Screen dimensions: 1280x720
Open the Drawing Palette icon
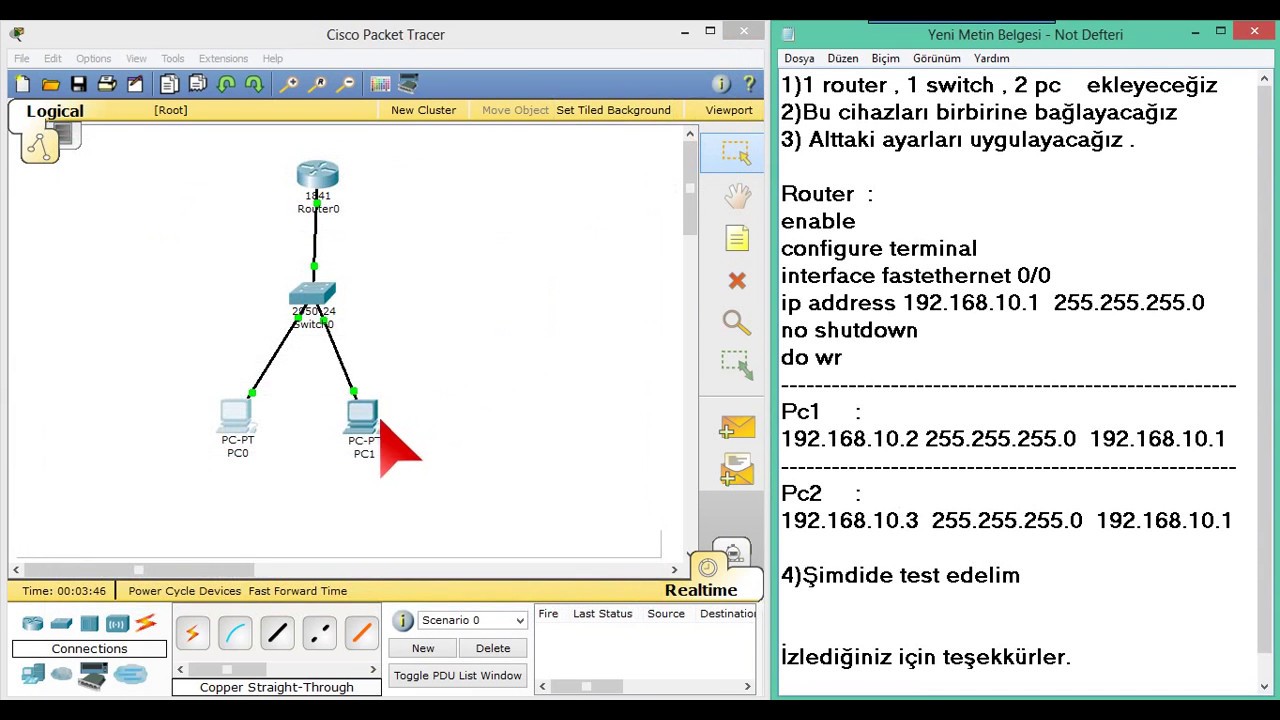pos(380,84)
